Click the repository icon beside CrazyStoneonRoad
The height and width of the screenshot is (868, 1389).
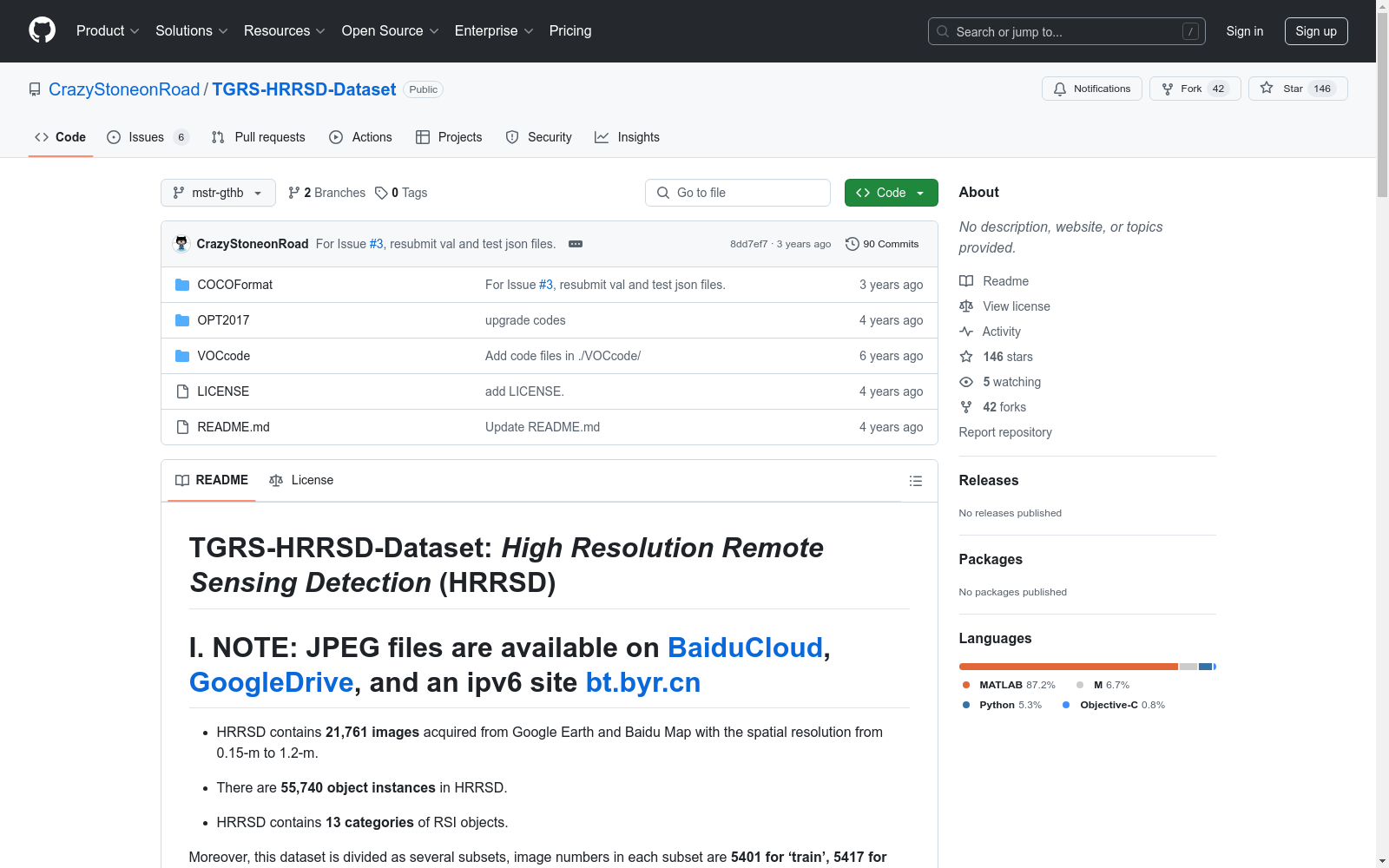(x=35, y=89)
